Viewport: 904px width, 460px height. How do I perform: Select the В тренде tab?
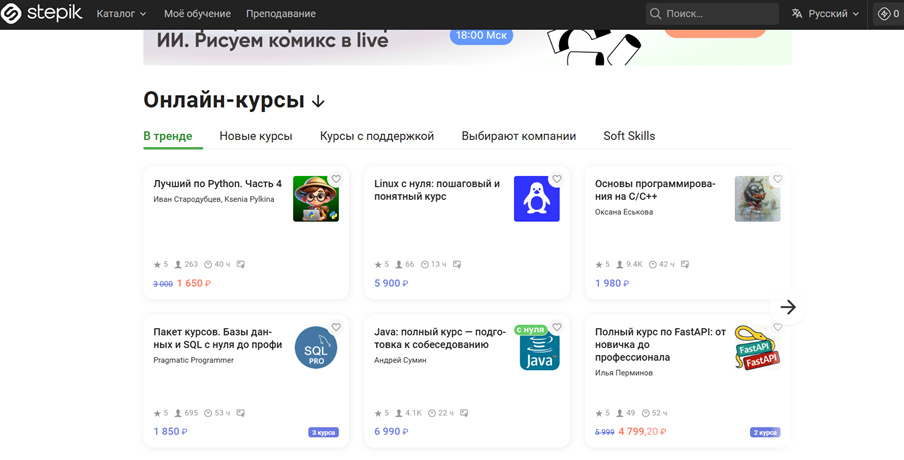[168, 137]
